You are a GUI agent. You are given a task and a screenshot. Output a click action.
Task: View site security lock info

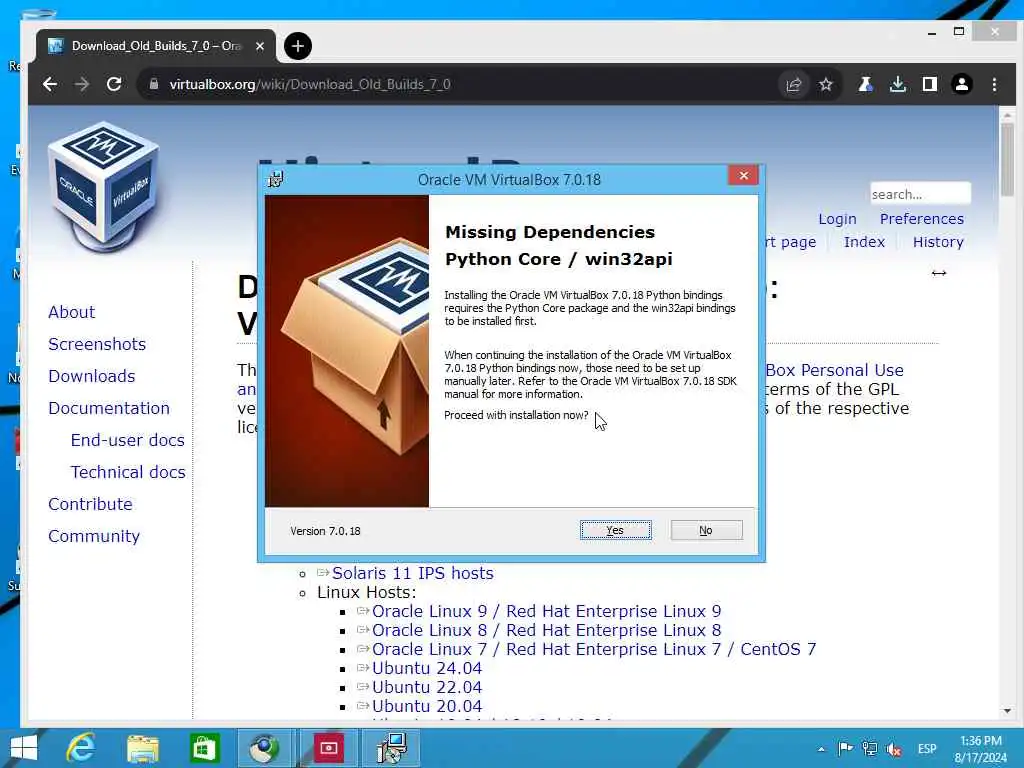[154, 84]
